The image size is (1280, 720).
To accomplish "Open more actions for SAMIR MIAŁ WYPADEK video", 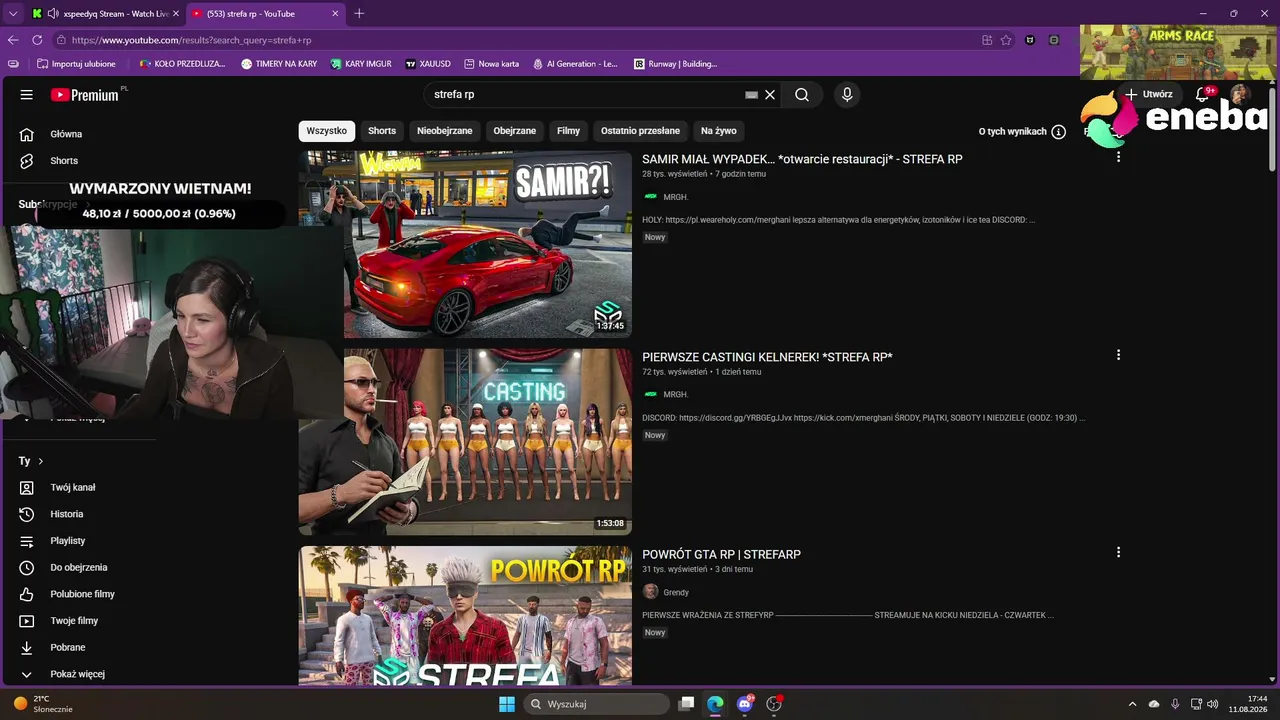I will click(x=1118, y=157).
